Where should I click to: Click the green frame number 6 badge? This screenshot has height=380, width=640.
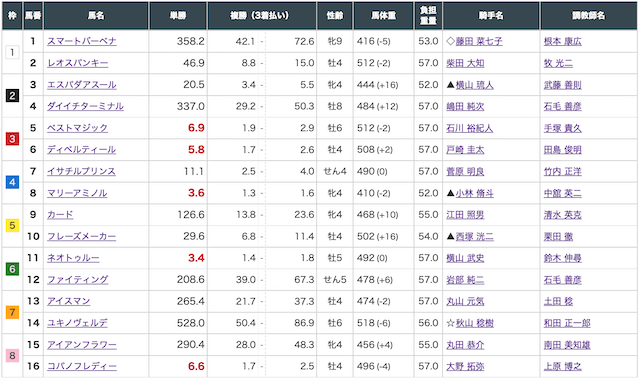point(12,269)
